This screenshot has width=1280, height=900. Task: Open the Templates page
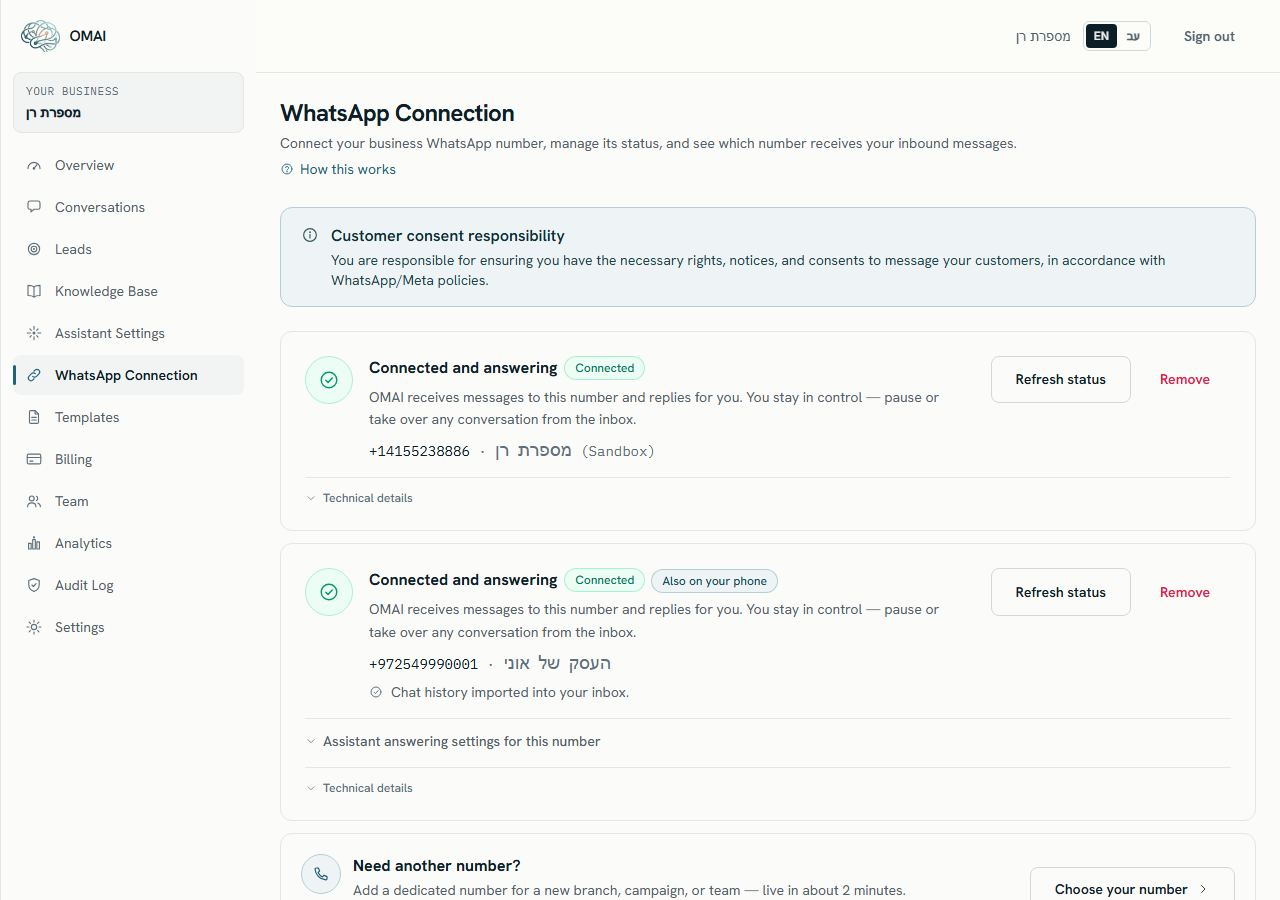128,418
